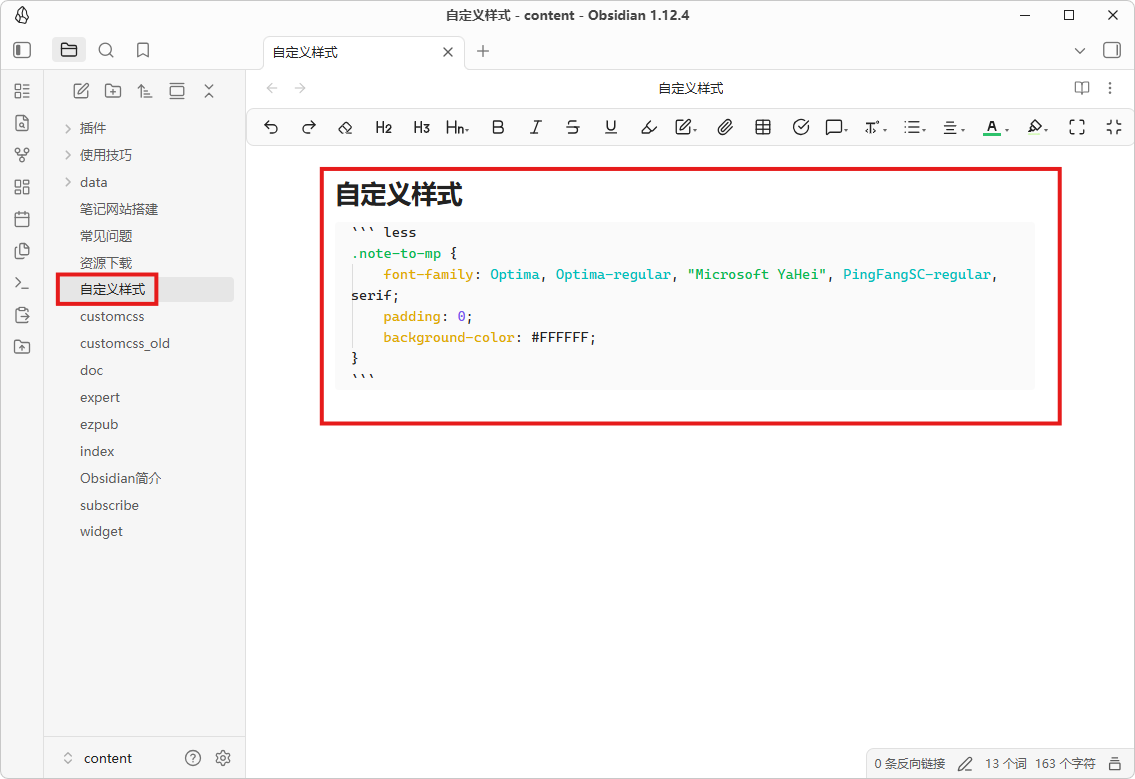Insert a table using the toolbar

tap(763, 127)
